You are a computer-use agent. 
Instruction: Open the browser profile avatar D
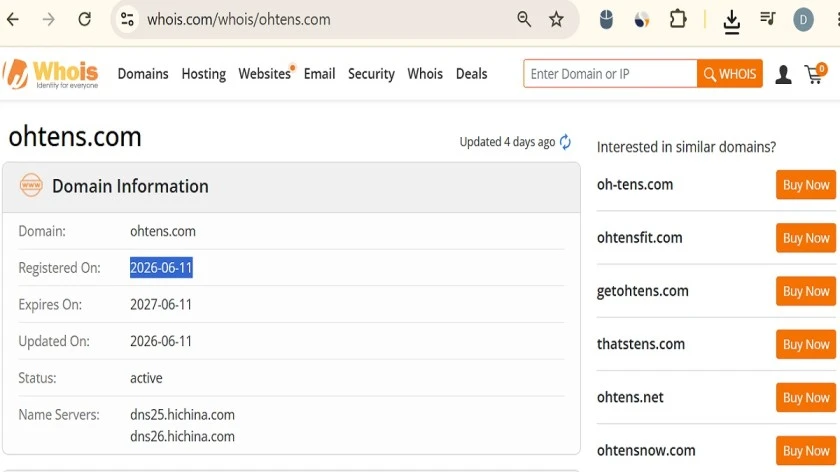(x=803, y=20)
